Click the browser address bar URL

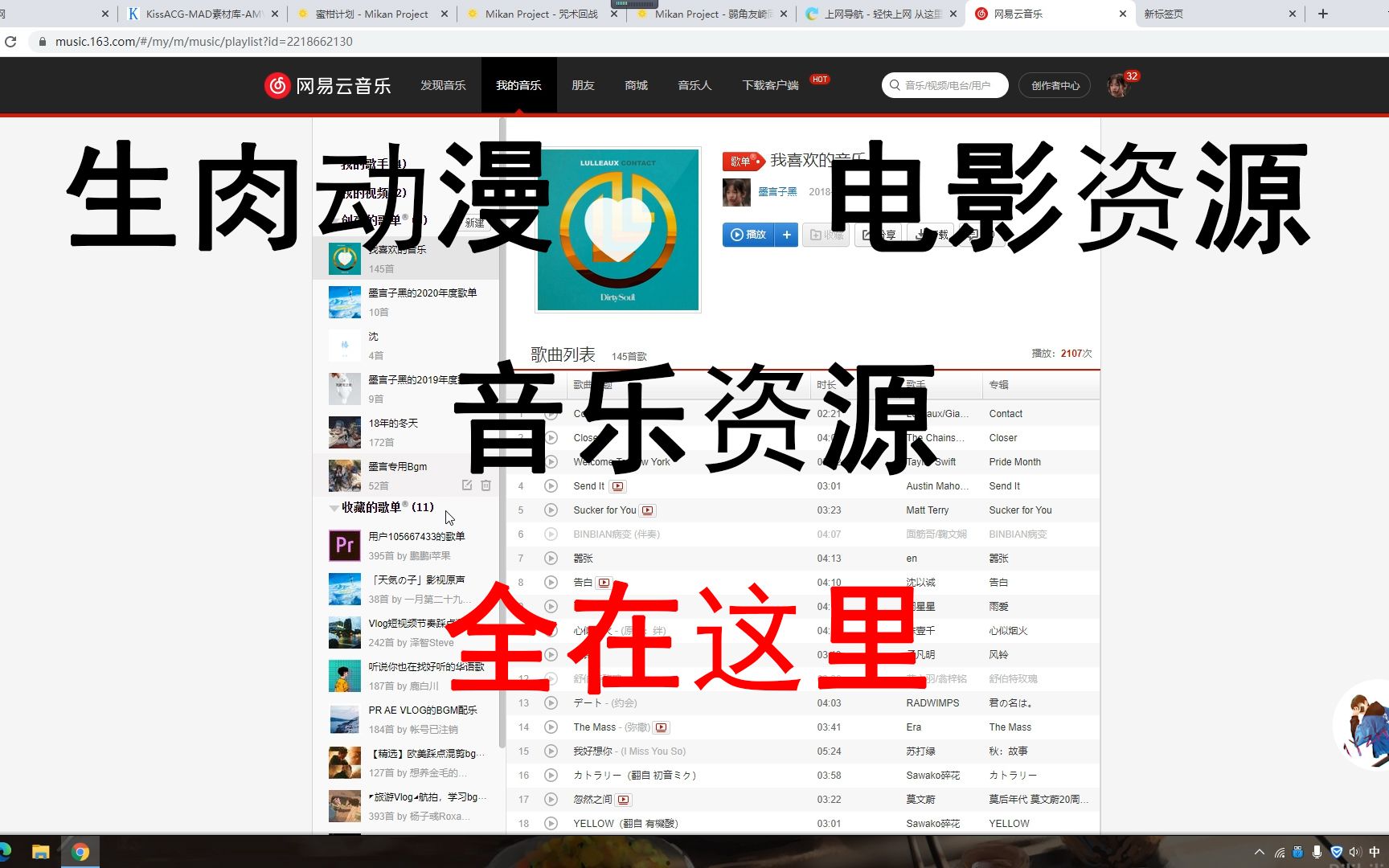point(203,42)
